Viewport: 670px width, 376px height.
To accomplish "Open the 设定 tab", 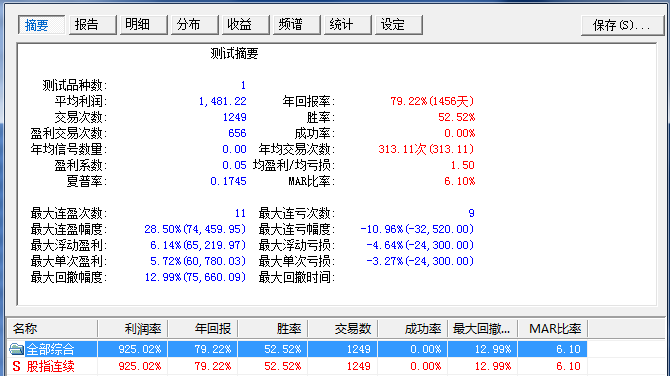I will point(399,25).
